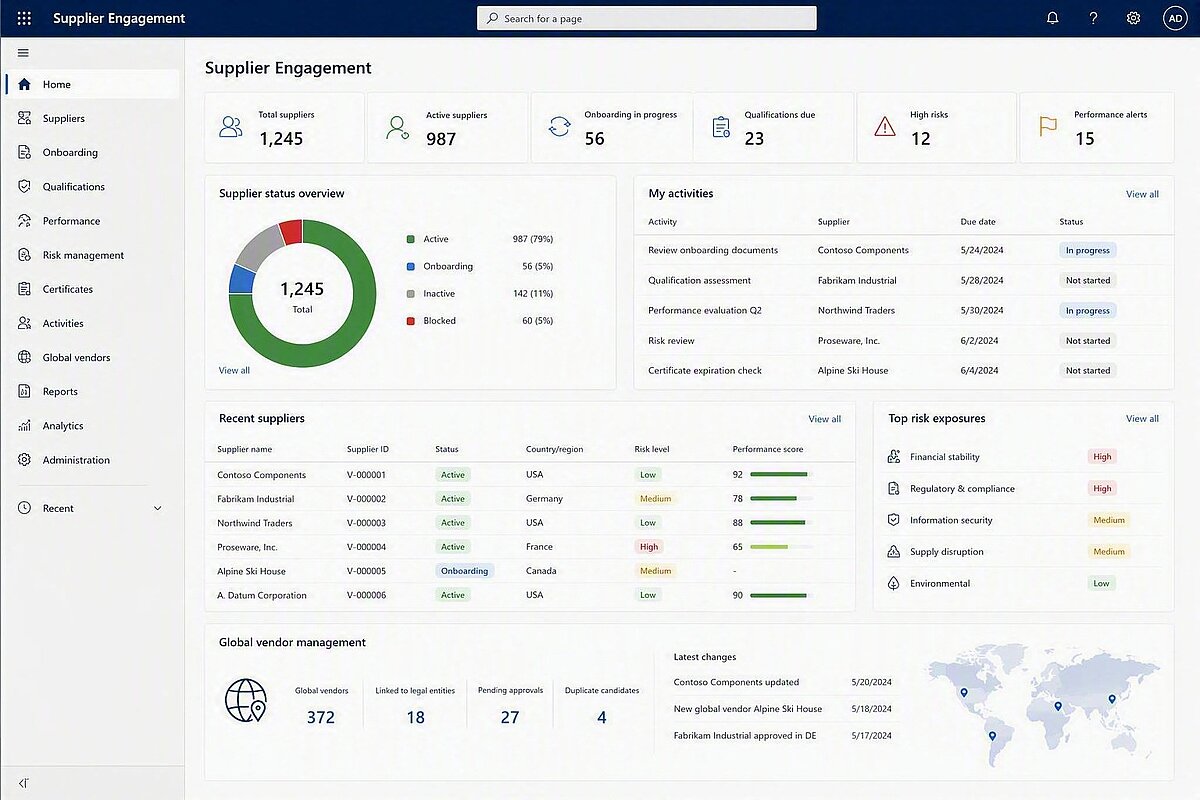1200x800 pixels.
Task: Open the app launcher waffle icon
Action: pyautogui.click(x=24, y=18)
